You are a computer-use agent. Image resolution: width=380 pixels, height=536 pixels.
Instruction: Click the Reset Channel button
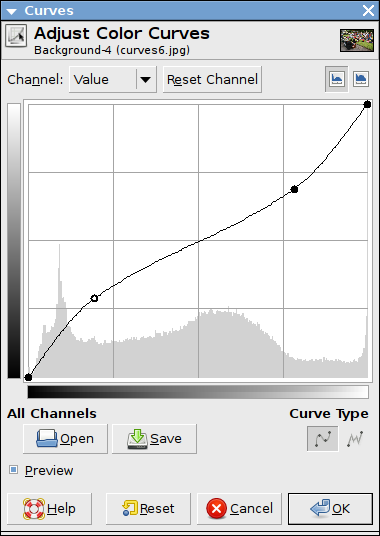[x=212, y=79]
